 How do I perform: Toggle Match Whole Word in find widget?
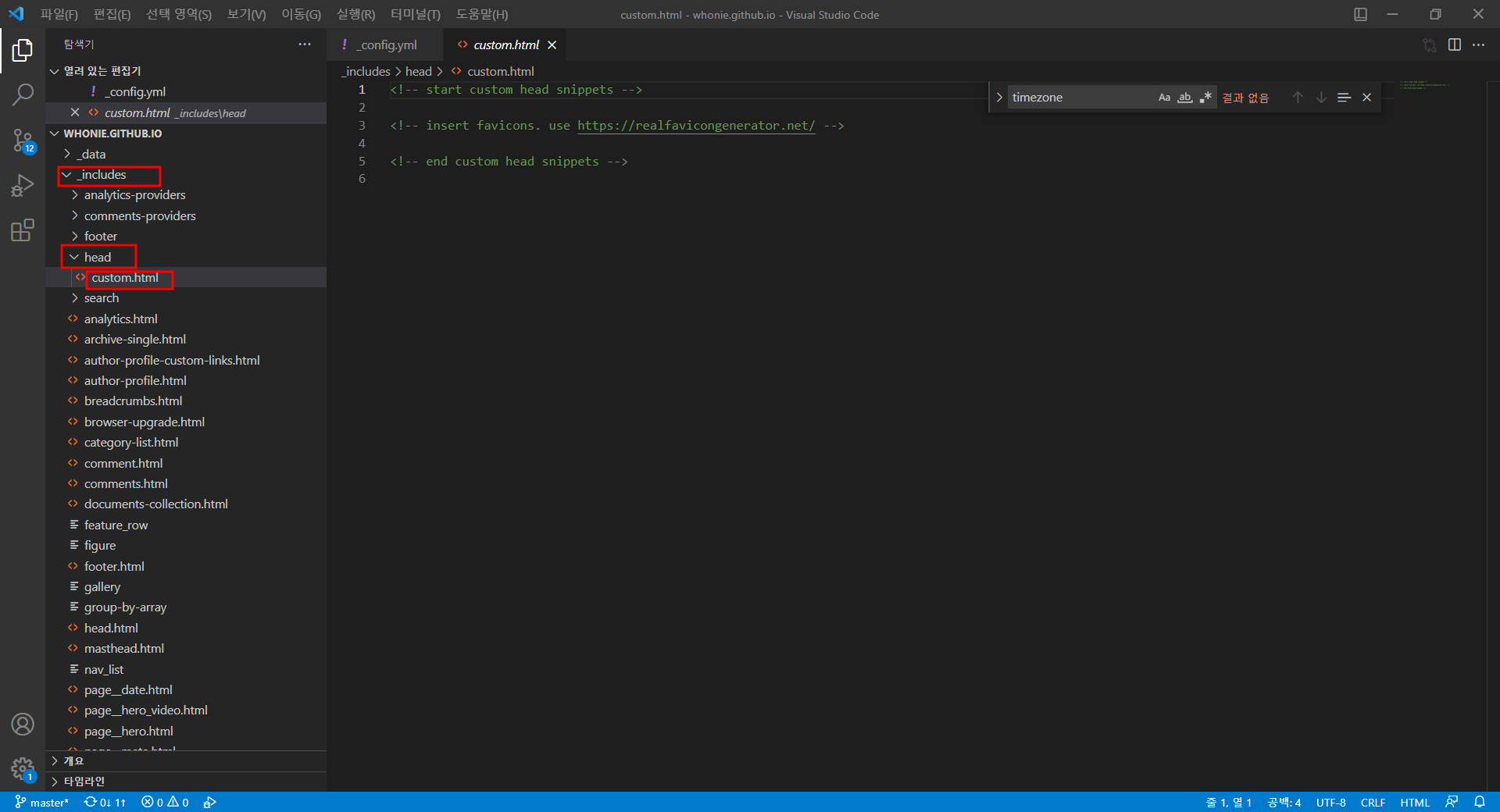coord(1185,98)
